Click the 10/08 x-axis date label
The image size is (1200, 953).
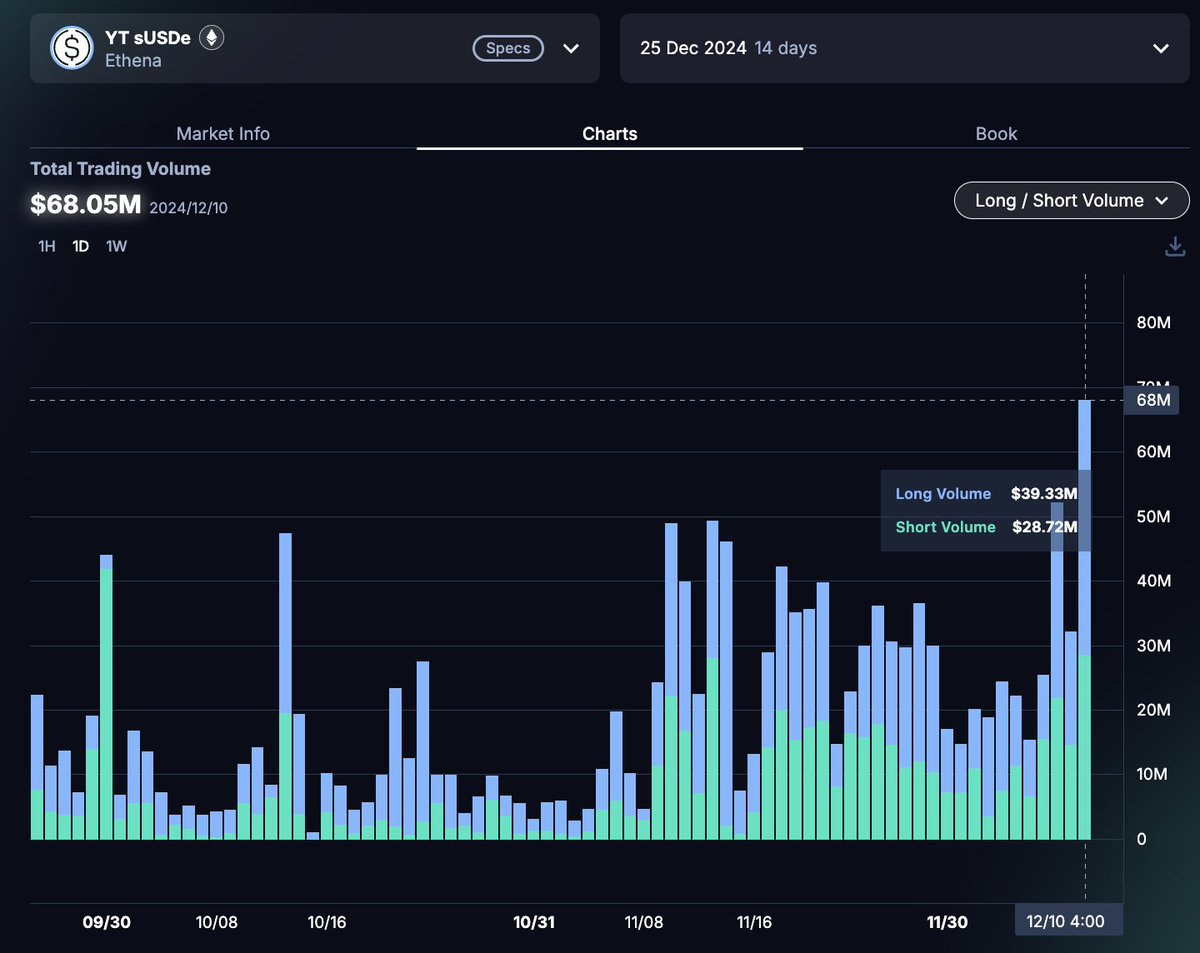[217, 922]
